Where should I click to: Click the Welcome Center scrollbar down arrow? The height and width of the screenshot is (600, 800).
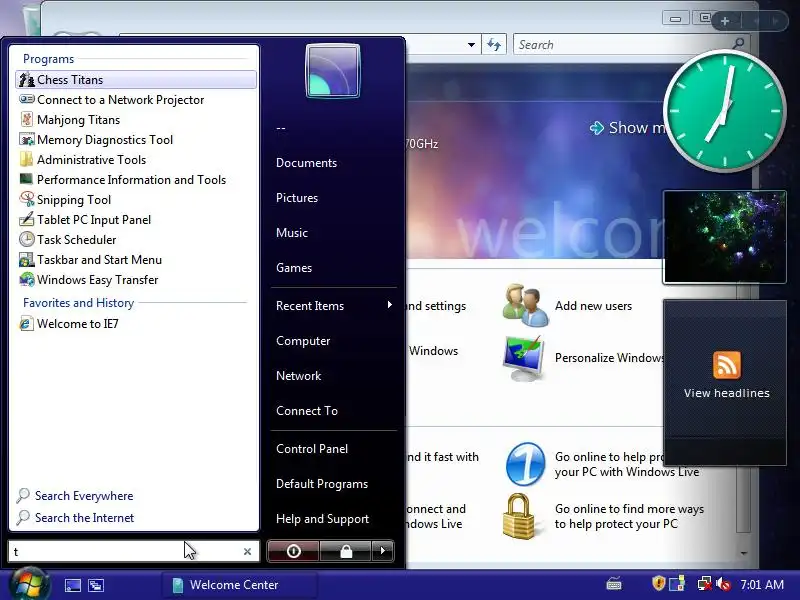[744, 553]
